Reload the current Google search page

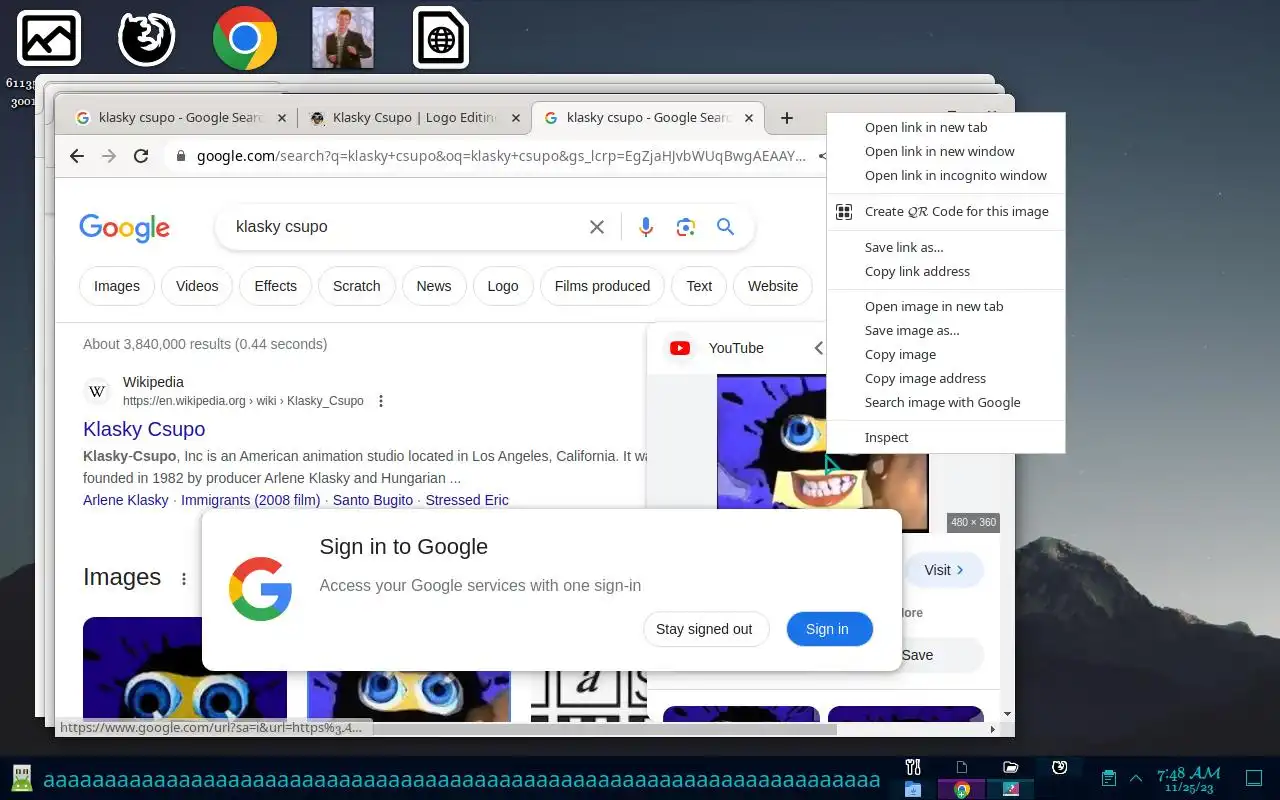click(x=141, y=156)
